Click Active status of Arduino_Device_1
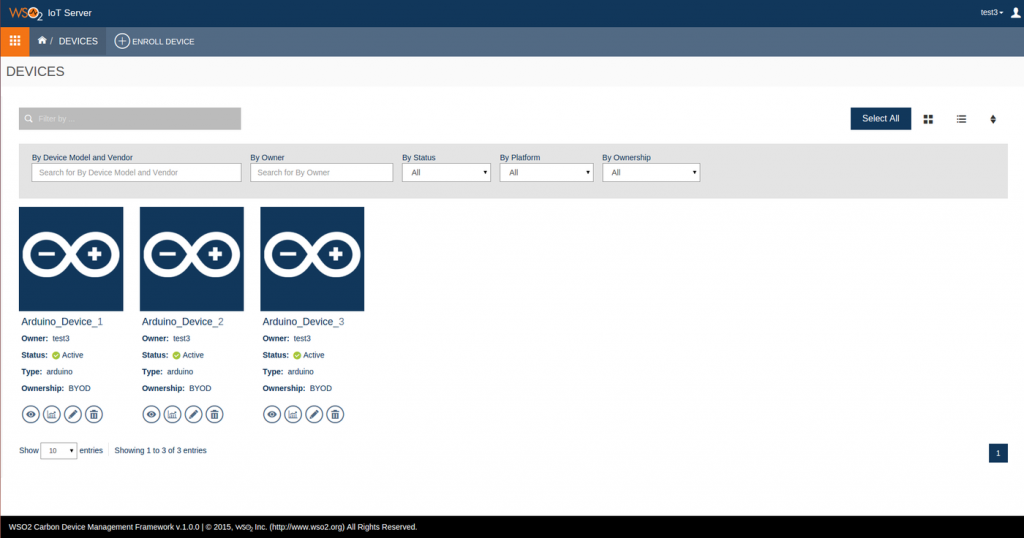 pyautogui.click(x=68, y=355)
